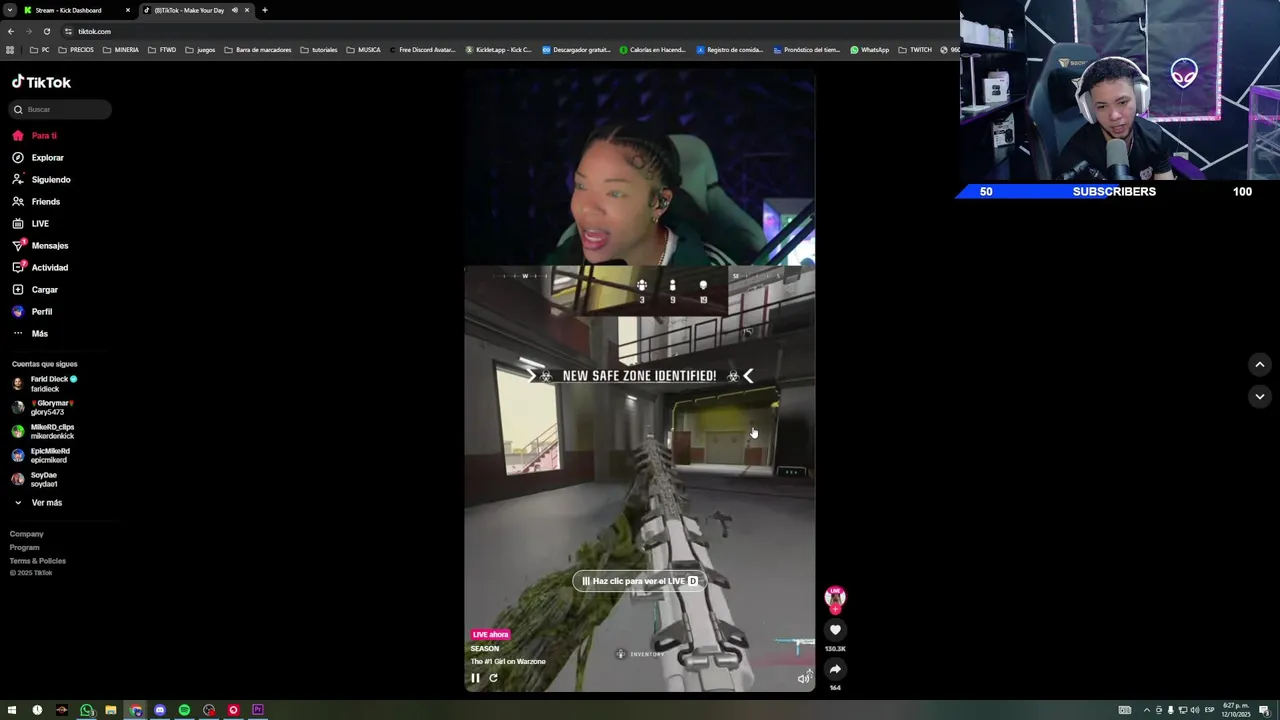1280x720 pixels.
Task: Show hidden system tray icons
Action: [x=1147, y=710]
